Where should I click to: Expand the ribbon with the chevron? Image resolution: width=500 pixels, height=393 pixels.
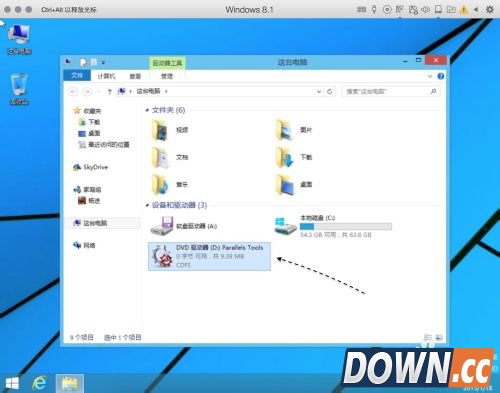430,76
